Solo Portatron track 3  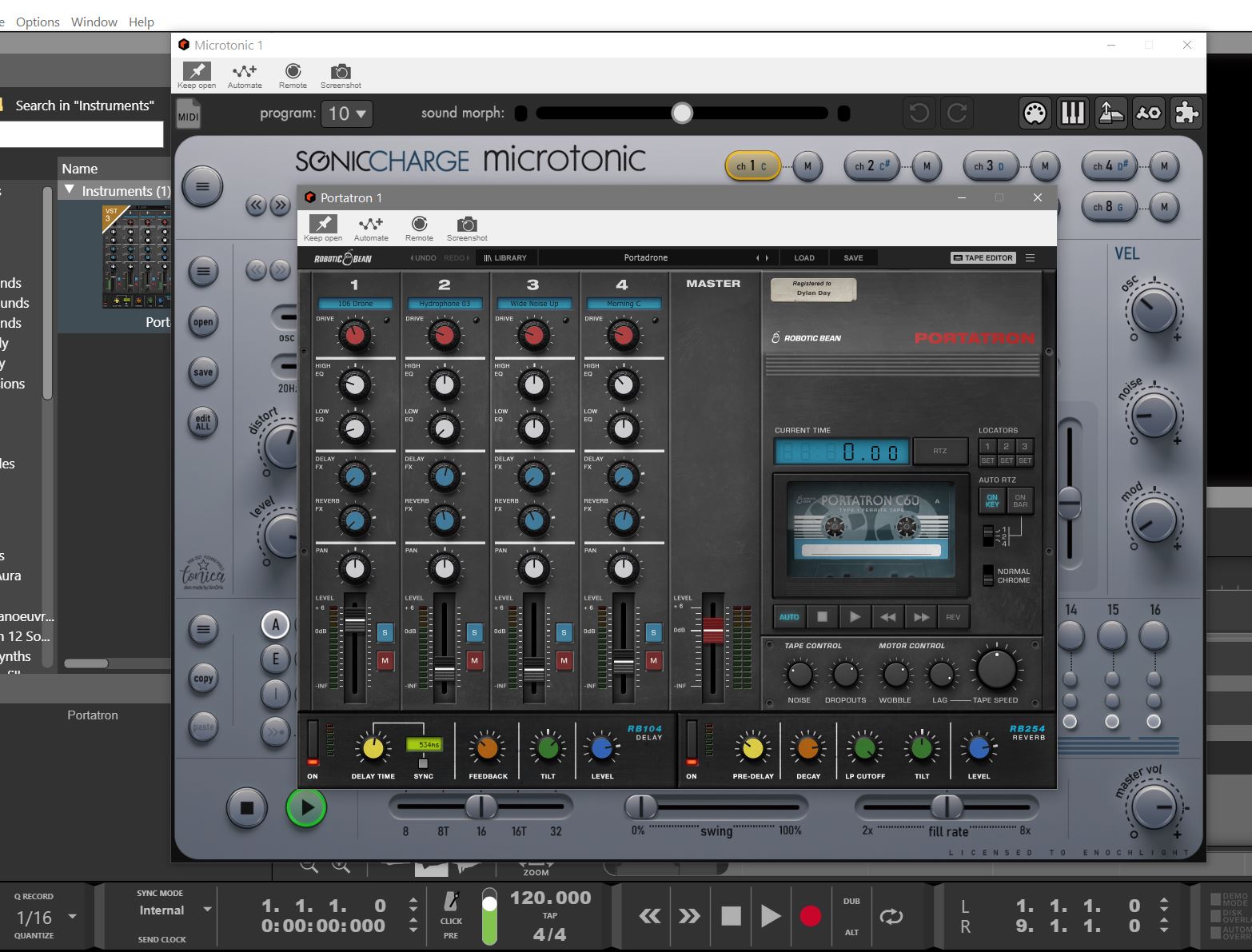tap(564, 632)
